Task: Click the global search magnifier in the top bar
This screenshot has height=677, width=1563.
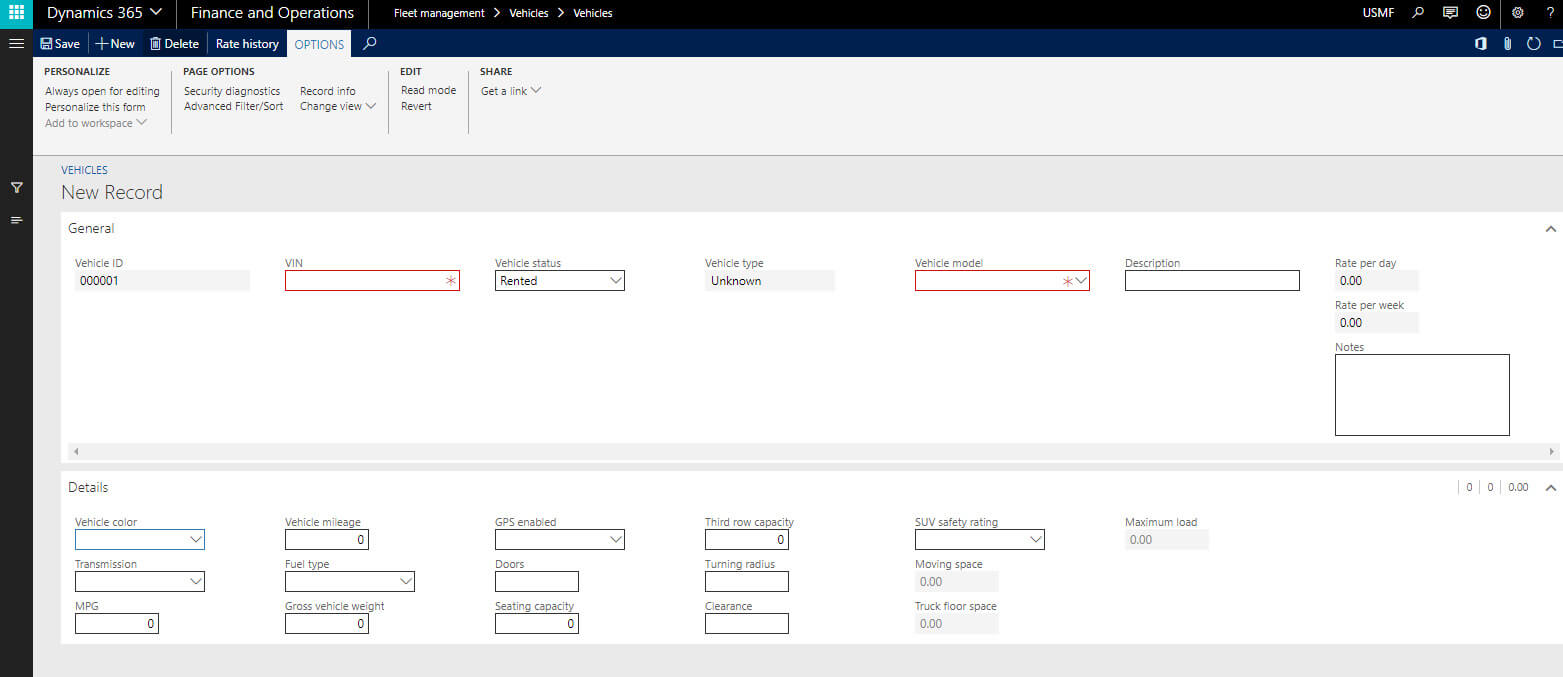Action: (x=1418, y=13)
